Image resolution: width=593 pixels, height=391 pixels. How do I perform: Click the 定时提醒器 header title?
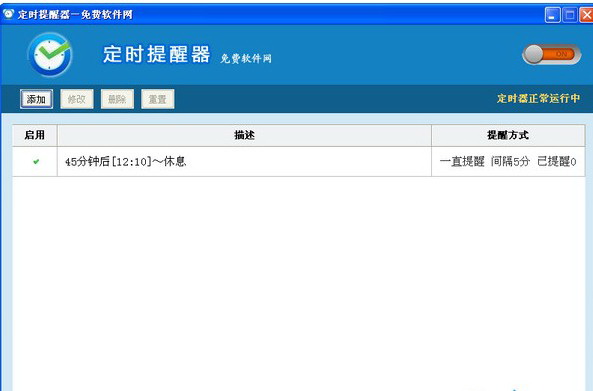click(157, 54)
